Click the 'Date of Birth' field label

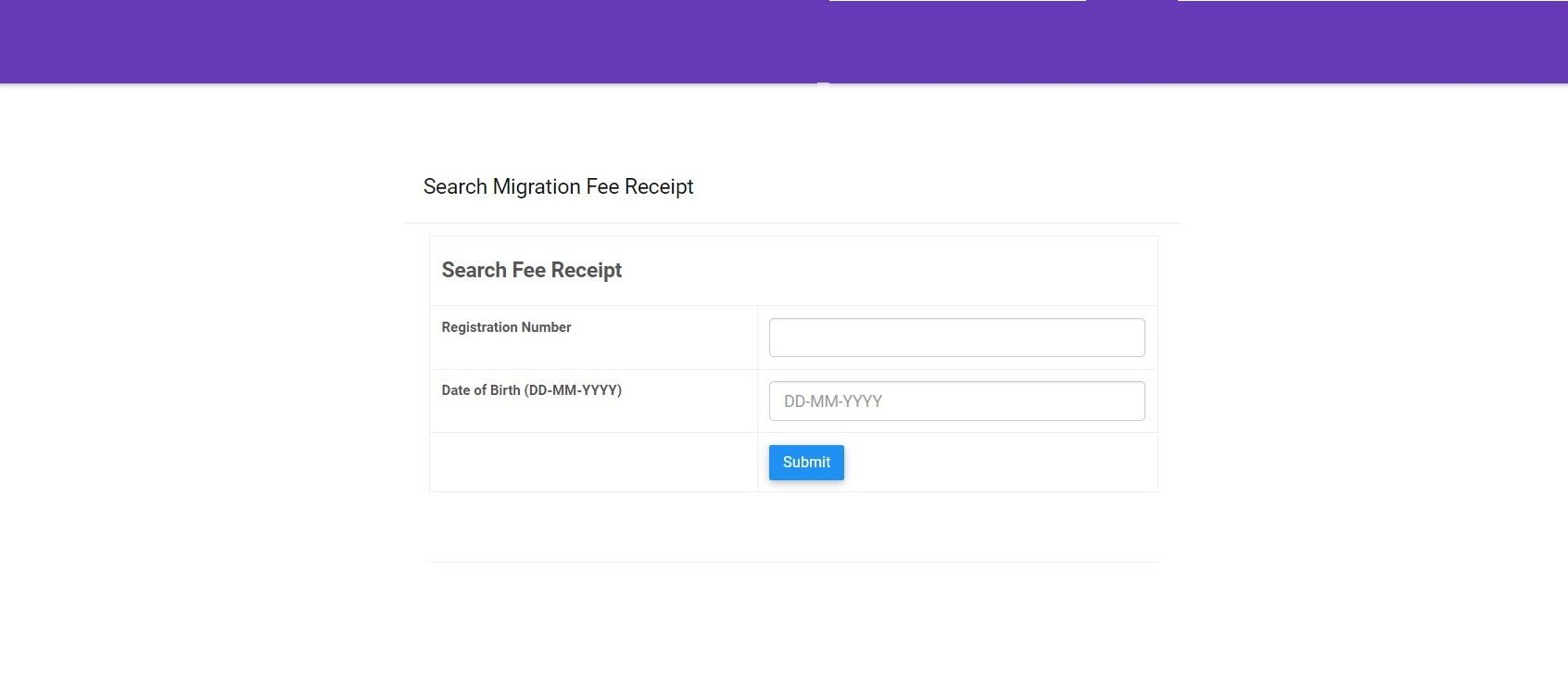pos(531,390)
